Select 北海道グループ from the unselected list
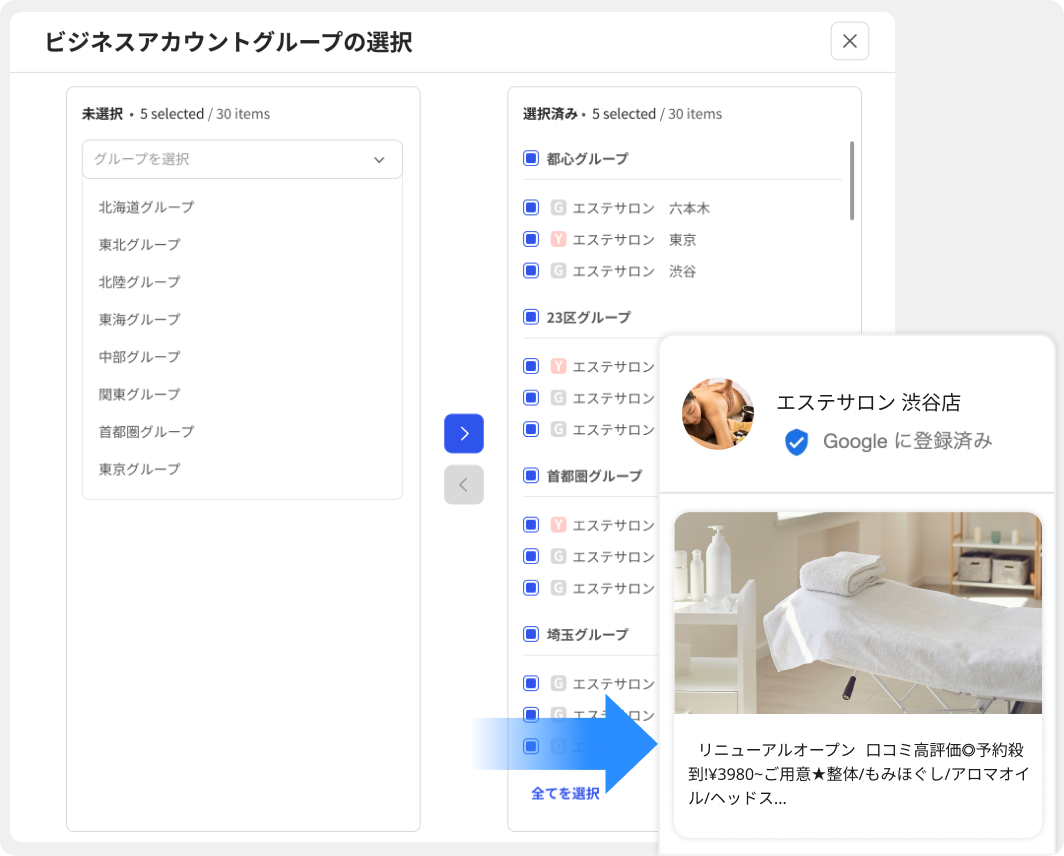Screen dimensions: 1064x856 pyautogui.click(x=148, y=207)
